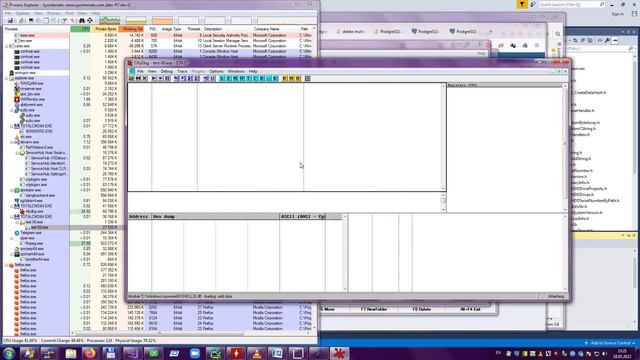This screenshot has height=360, width=640.
Task: Collapse the firefox.exe process tree node
Action: [7, 265]
